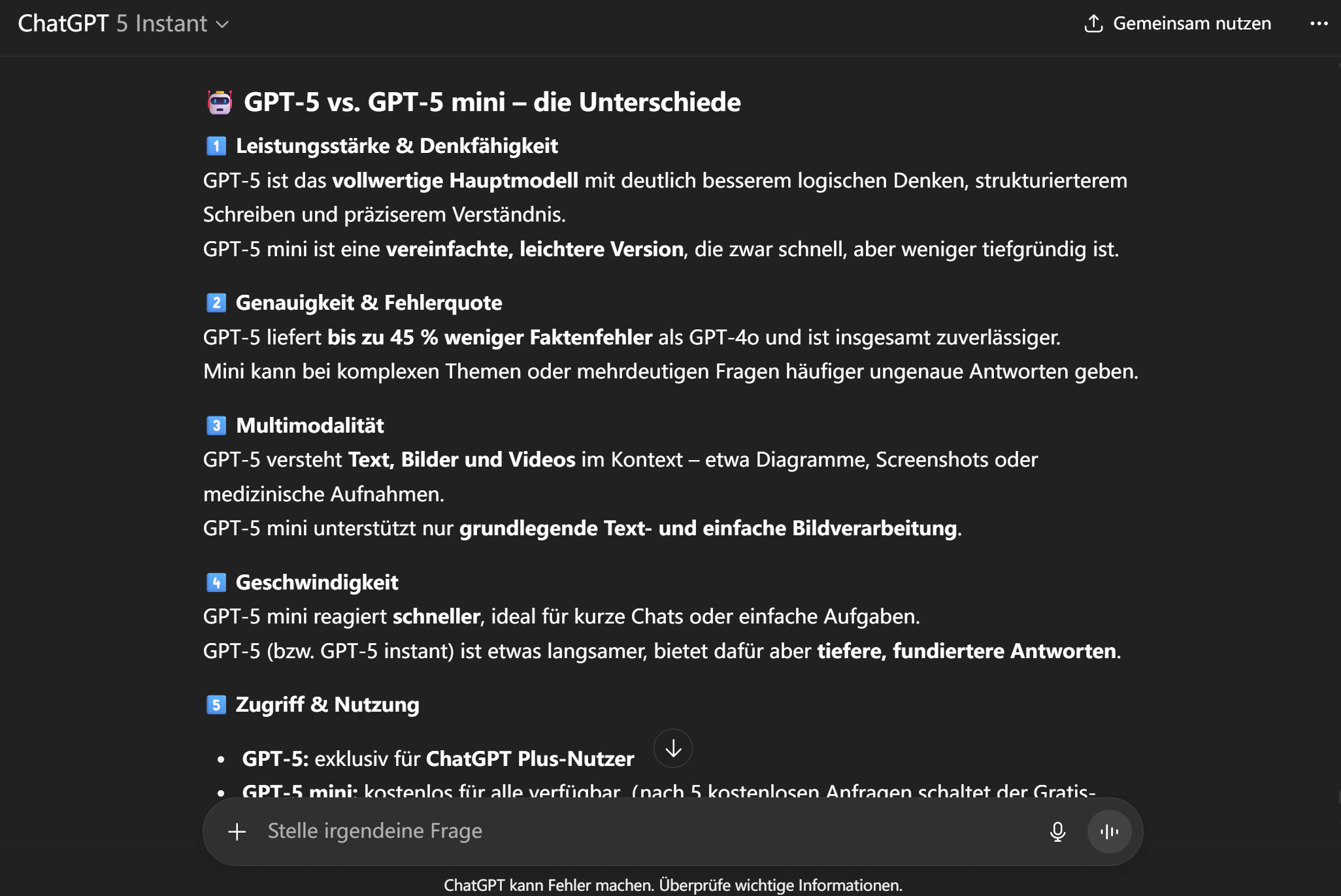Click the ChatGPT kann Fehler machen notice

coord(672,885)
